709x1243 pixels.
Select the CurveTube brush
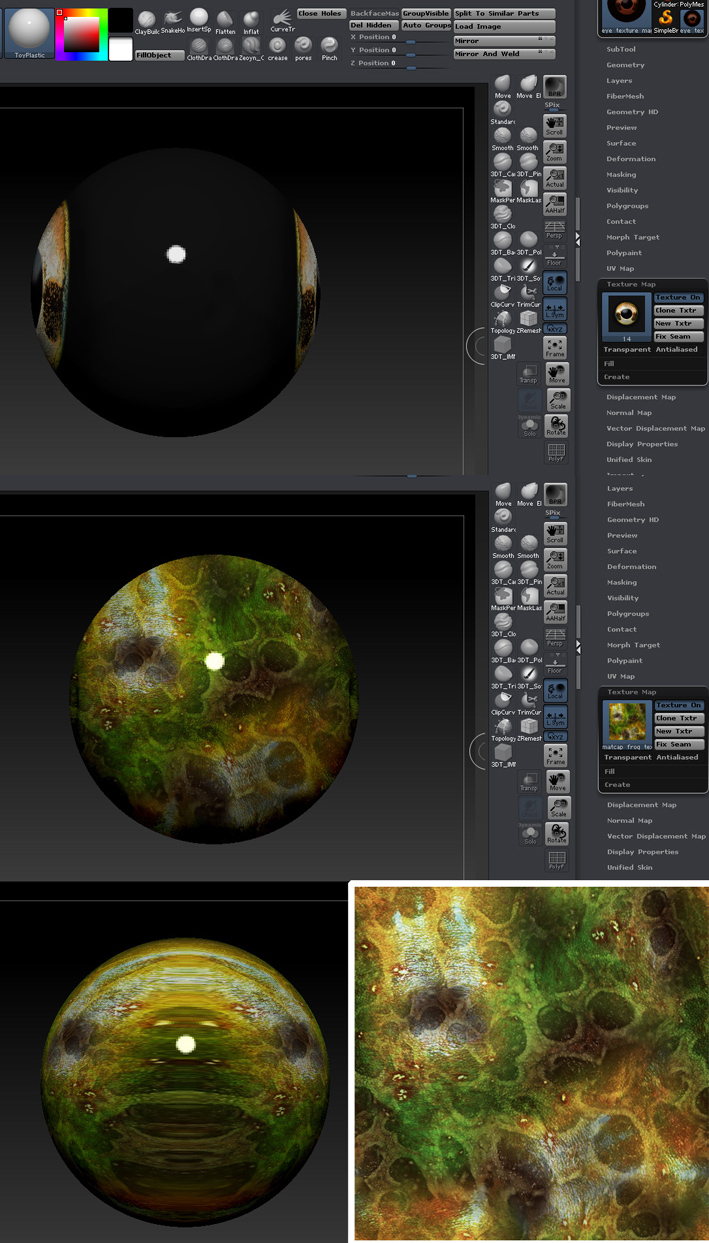coord(282,20)
